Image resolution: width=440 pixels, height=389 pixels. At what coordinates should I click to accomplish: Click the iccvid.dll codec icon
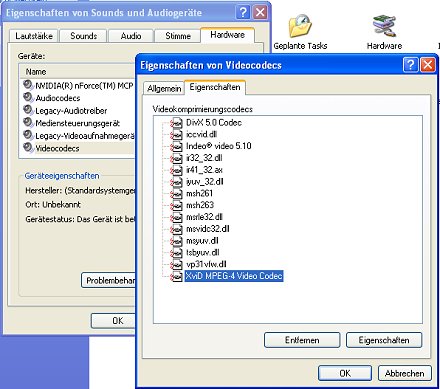(176, 135)
